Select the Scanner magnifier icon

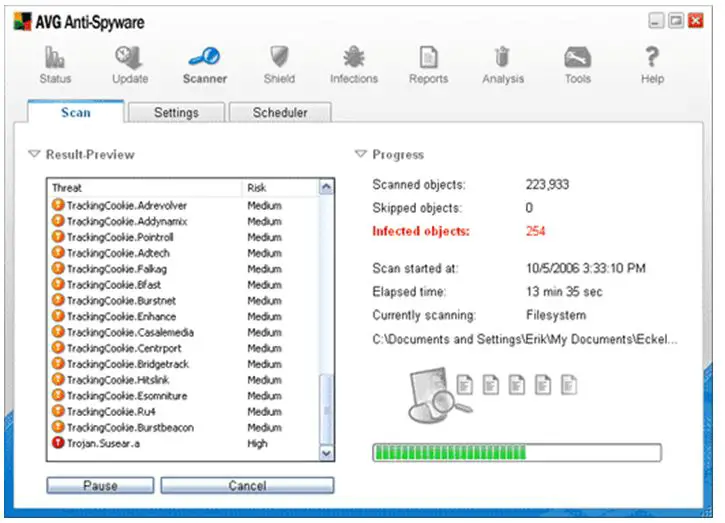[204, 57]
